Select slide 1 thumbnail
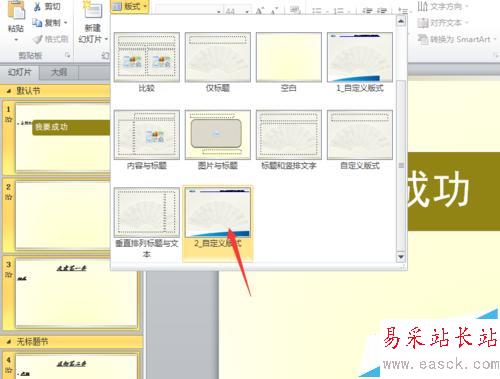The height and width of the screenshot is (379, 500). pos(63,137)
